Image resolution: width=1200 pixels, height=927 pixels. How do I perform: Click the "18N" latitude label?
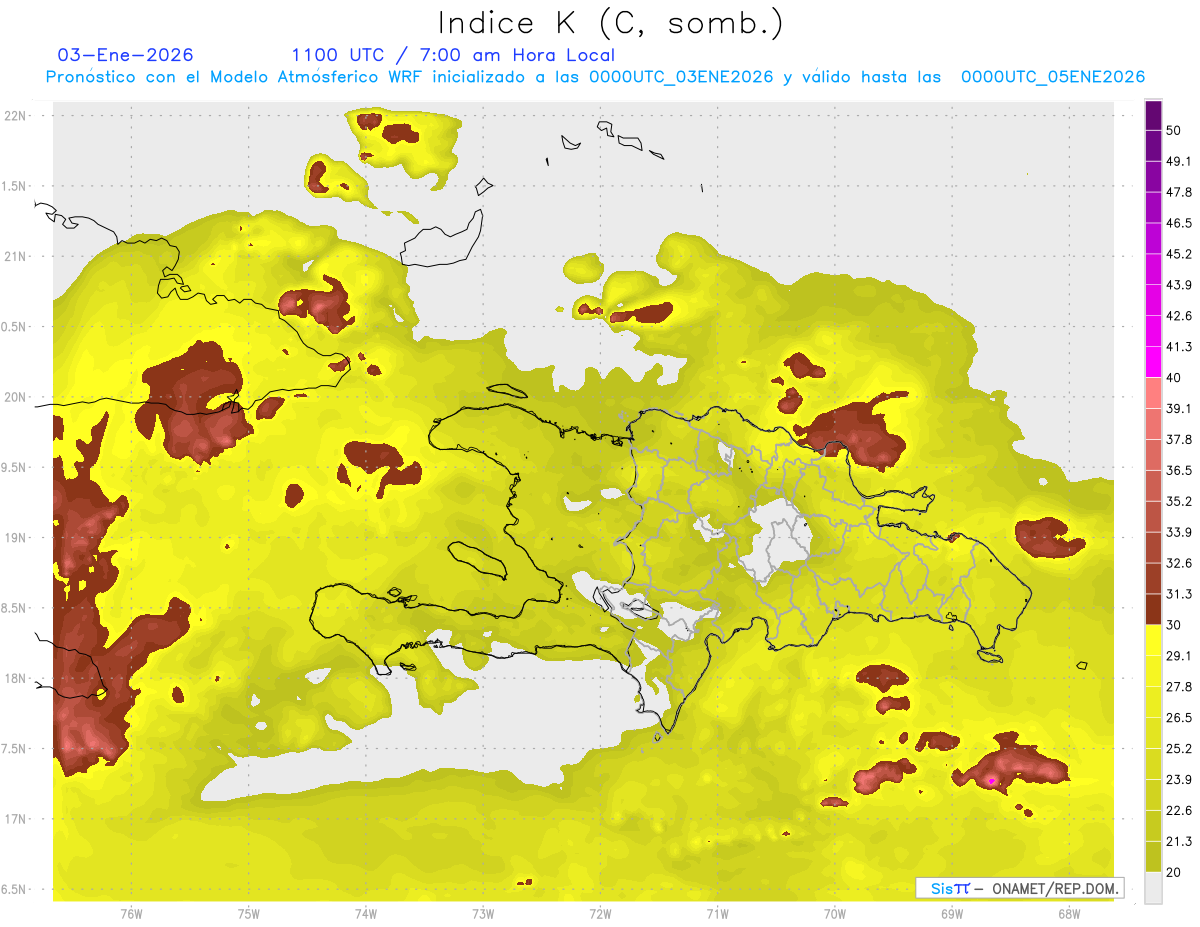tap(17, 678)
